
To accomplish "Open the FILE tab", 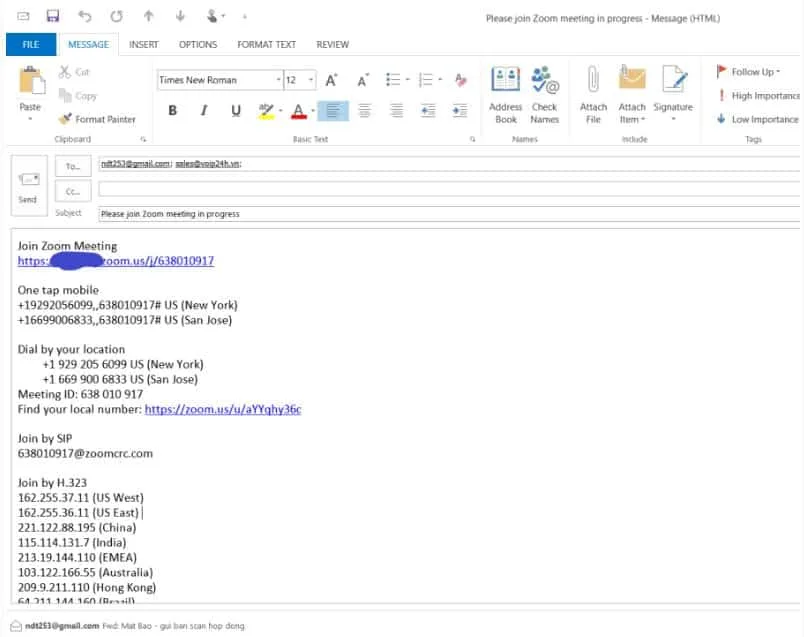I will point(31,45).
